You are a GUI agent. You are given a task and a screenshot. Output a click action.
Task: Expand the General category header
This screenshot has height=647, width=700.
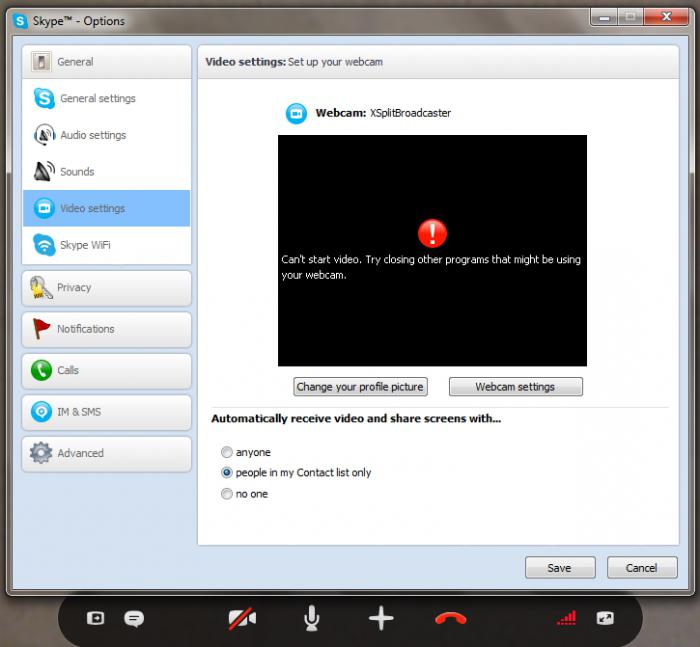point(106,62)
